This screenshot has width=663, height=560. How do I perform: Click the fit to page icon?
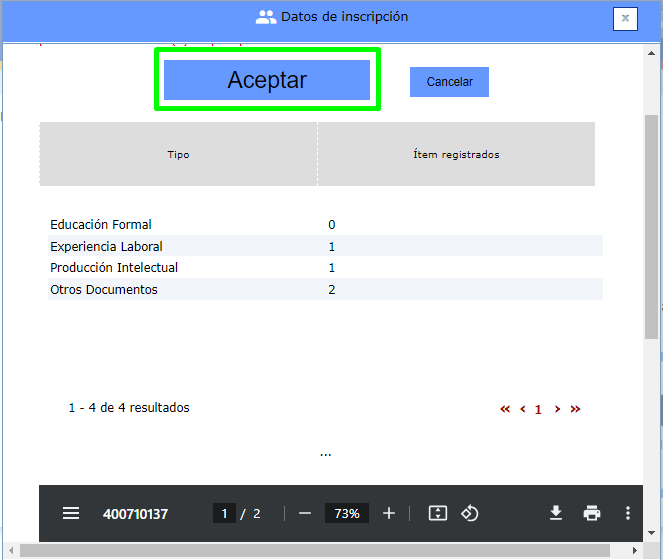(x=437, y=513)
